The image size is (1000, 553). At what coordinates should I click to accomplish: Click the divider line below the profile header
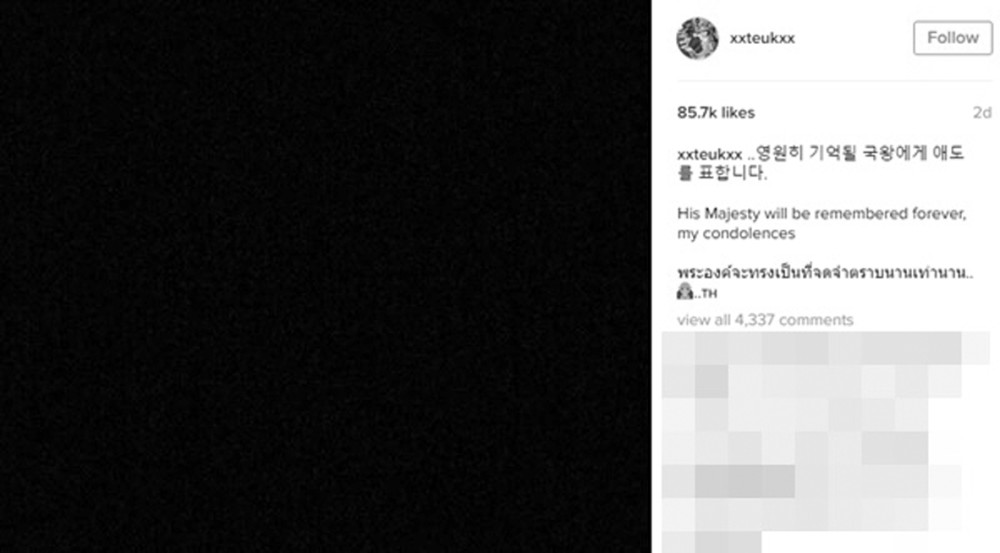pyautogui.click(x=834, y=81)
